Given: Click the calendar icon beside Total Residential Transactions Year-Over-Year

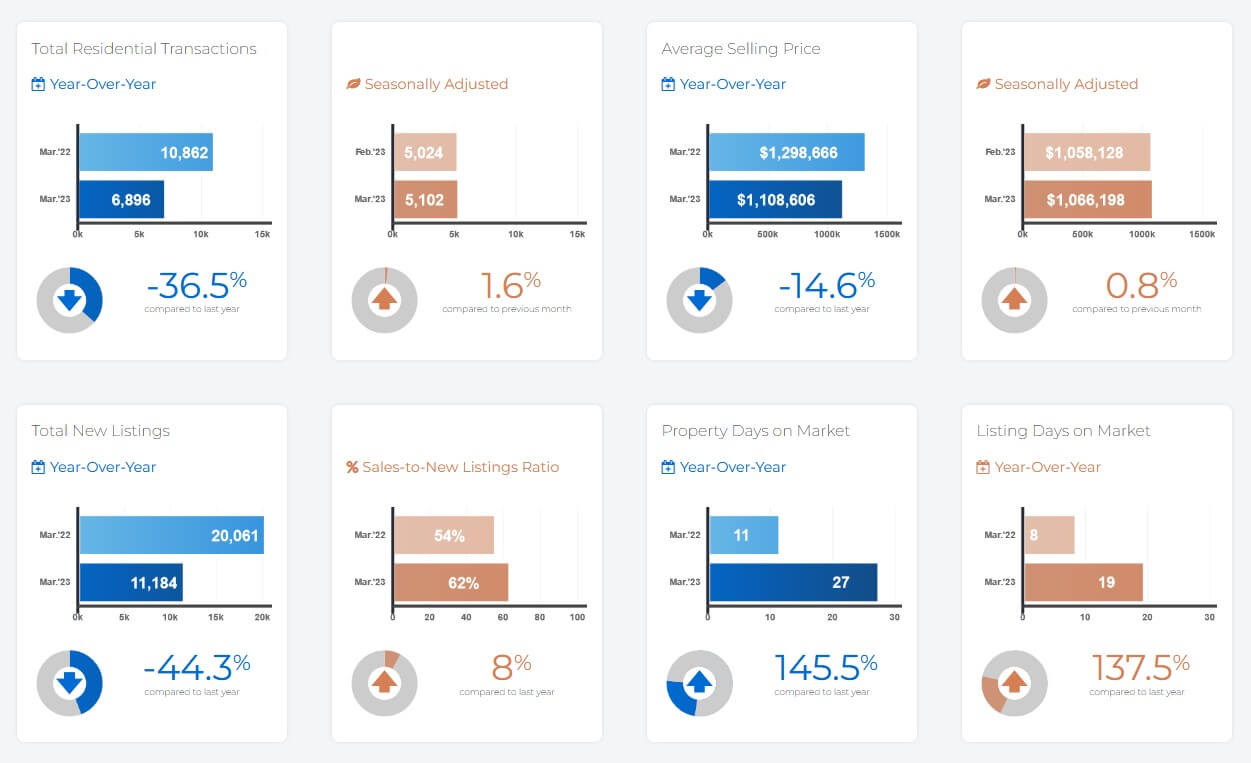Looking at the screenshot, I should click(x=38, y=85).
